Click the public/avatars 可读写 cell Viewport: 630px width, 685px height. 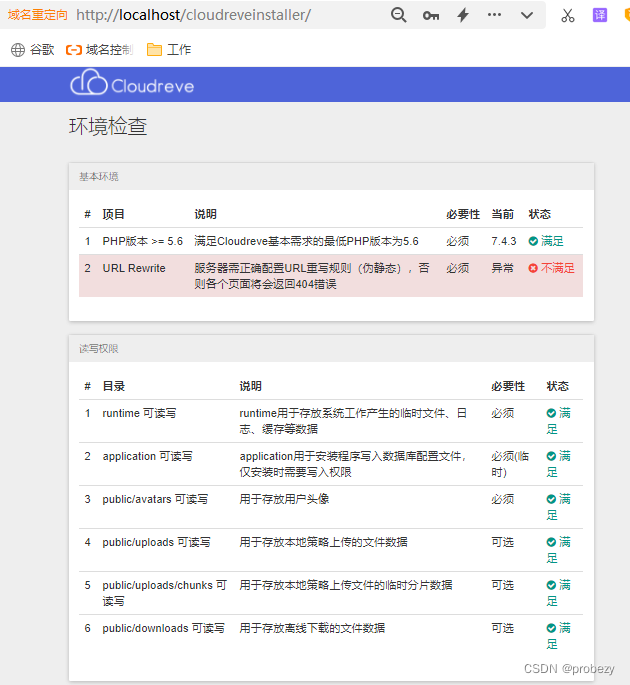click(x=156, y=499)
